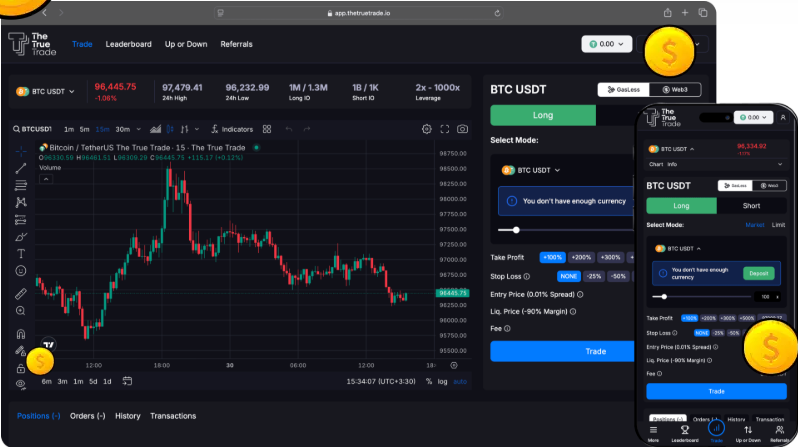Select +200% Take Profit on desktop

click(581, 258)
